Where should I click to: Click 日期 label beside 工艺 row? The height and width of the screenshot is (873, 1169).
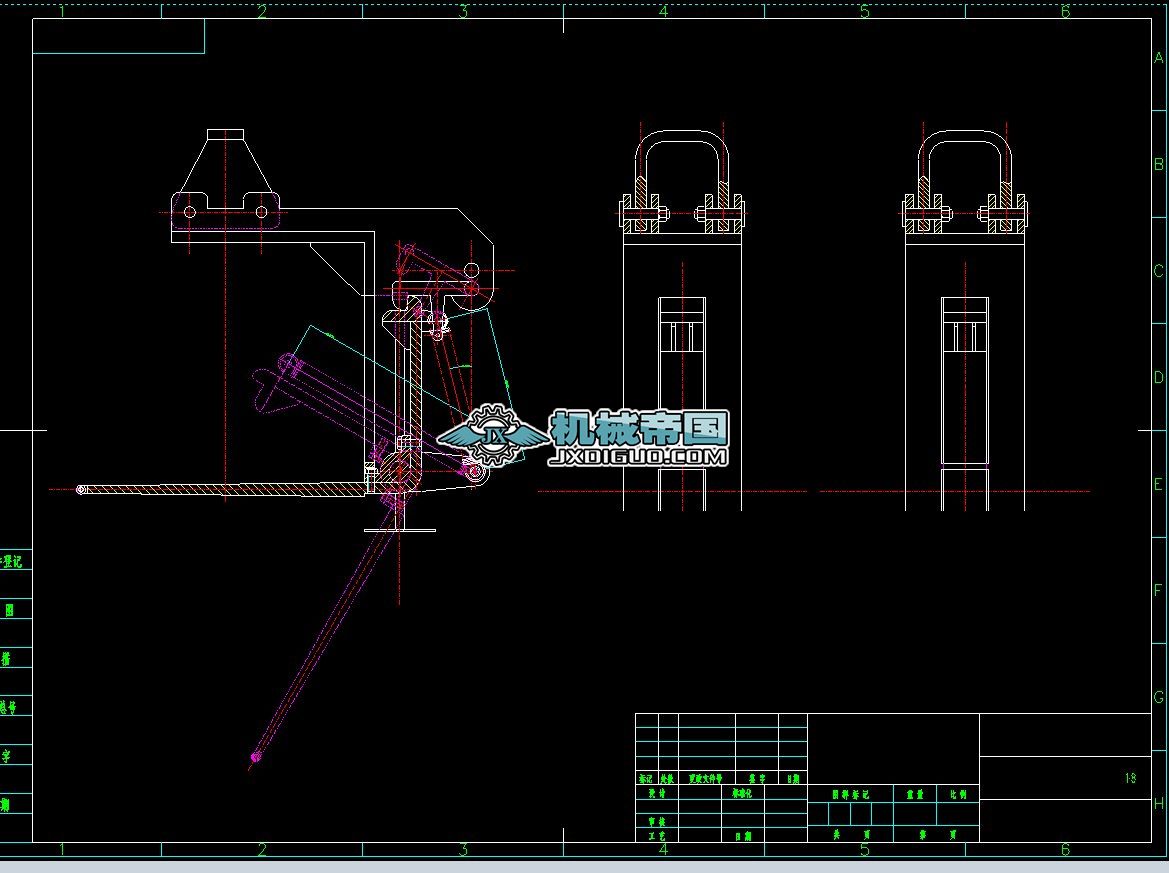[743, 836]
